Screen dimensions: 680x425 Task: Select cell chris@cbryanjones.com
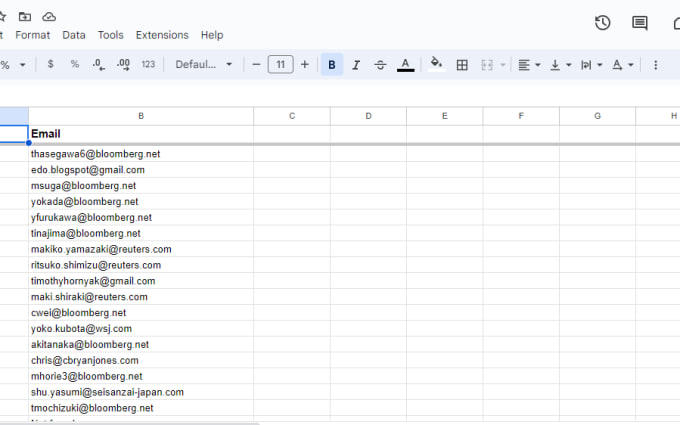coord(141,360)
